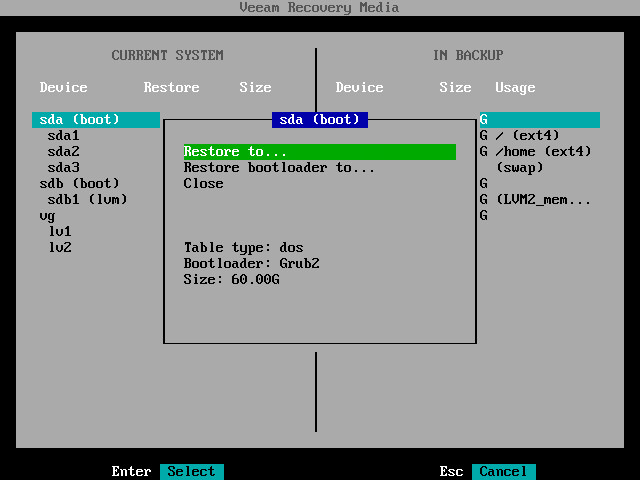Select Close in the sda dialog
The image size is (640, 480).
[x=203, y=184]
